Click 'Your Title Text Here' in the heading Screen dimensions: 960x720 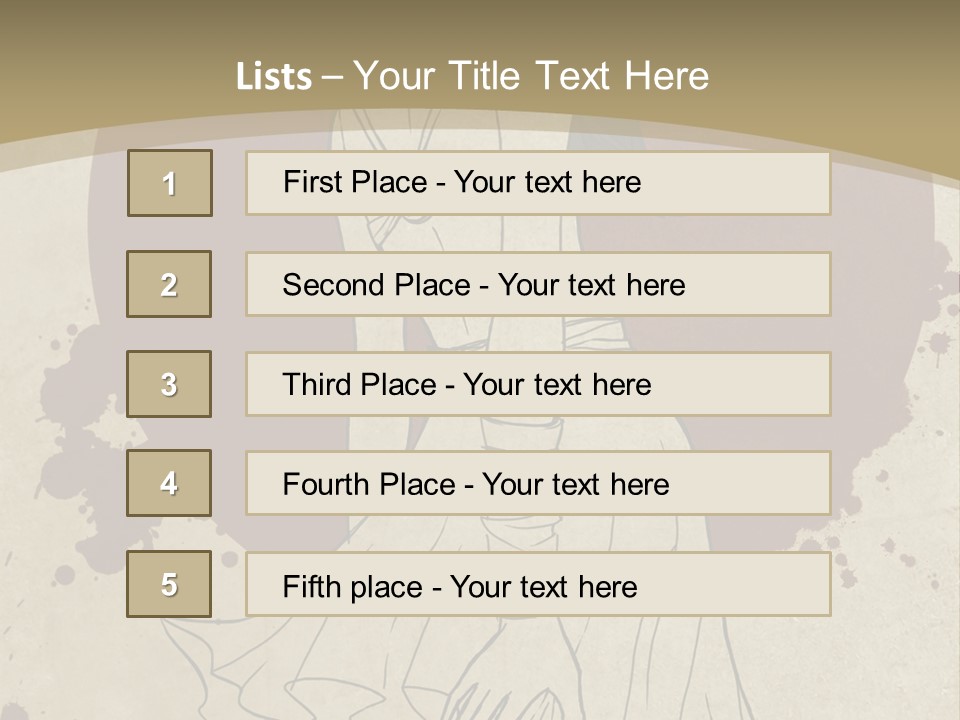tap(531, 76)
